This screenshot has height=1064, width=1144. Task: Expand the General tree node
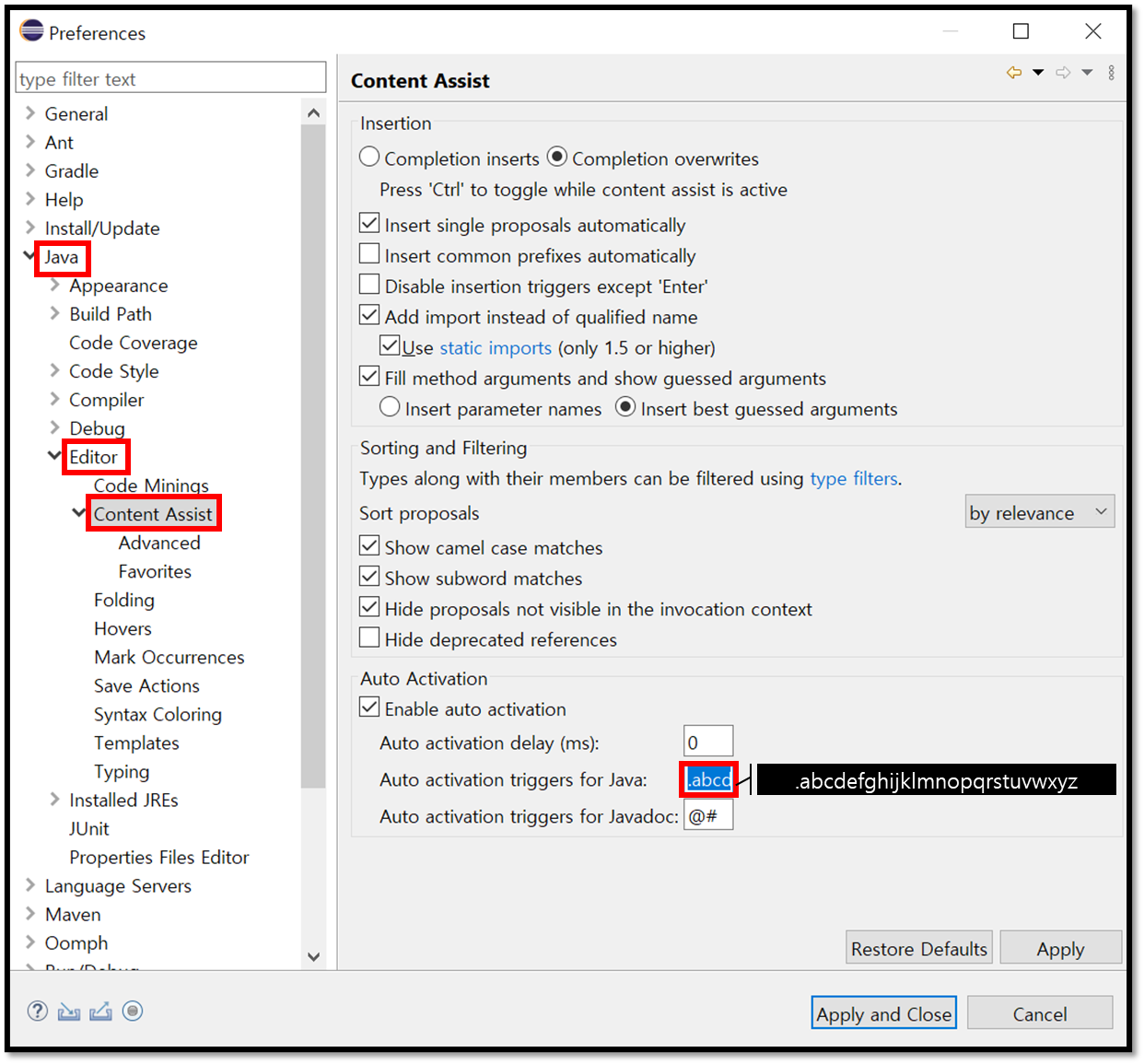[x=30, y=113]
